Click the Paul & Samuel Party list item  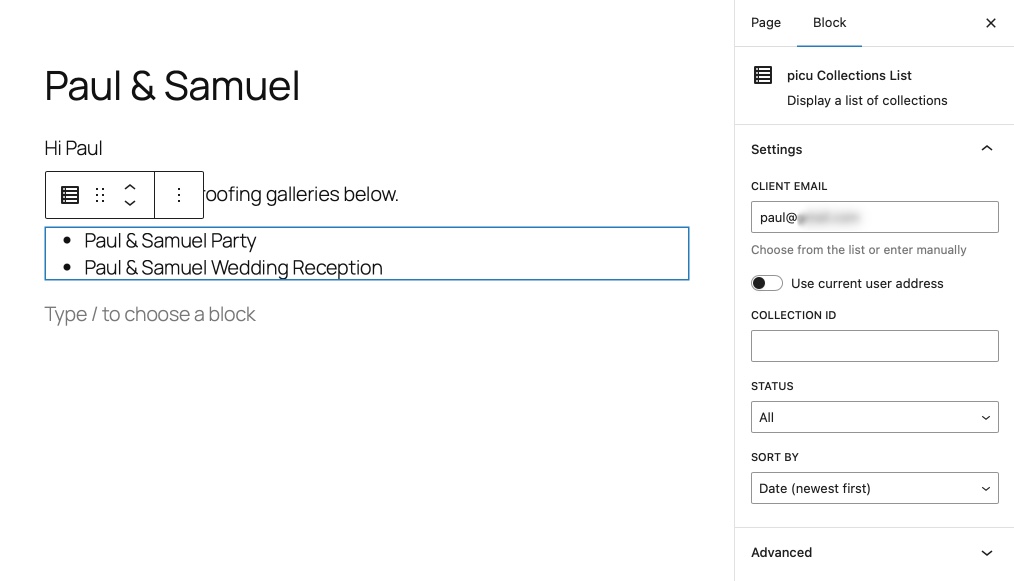[170, 241]
